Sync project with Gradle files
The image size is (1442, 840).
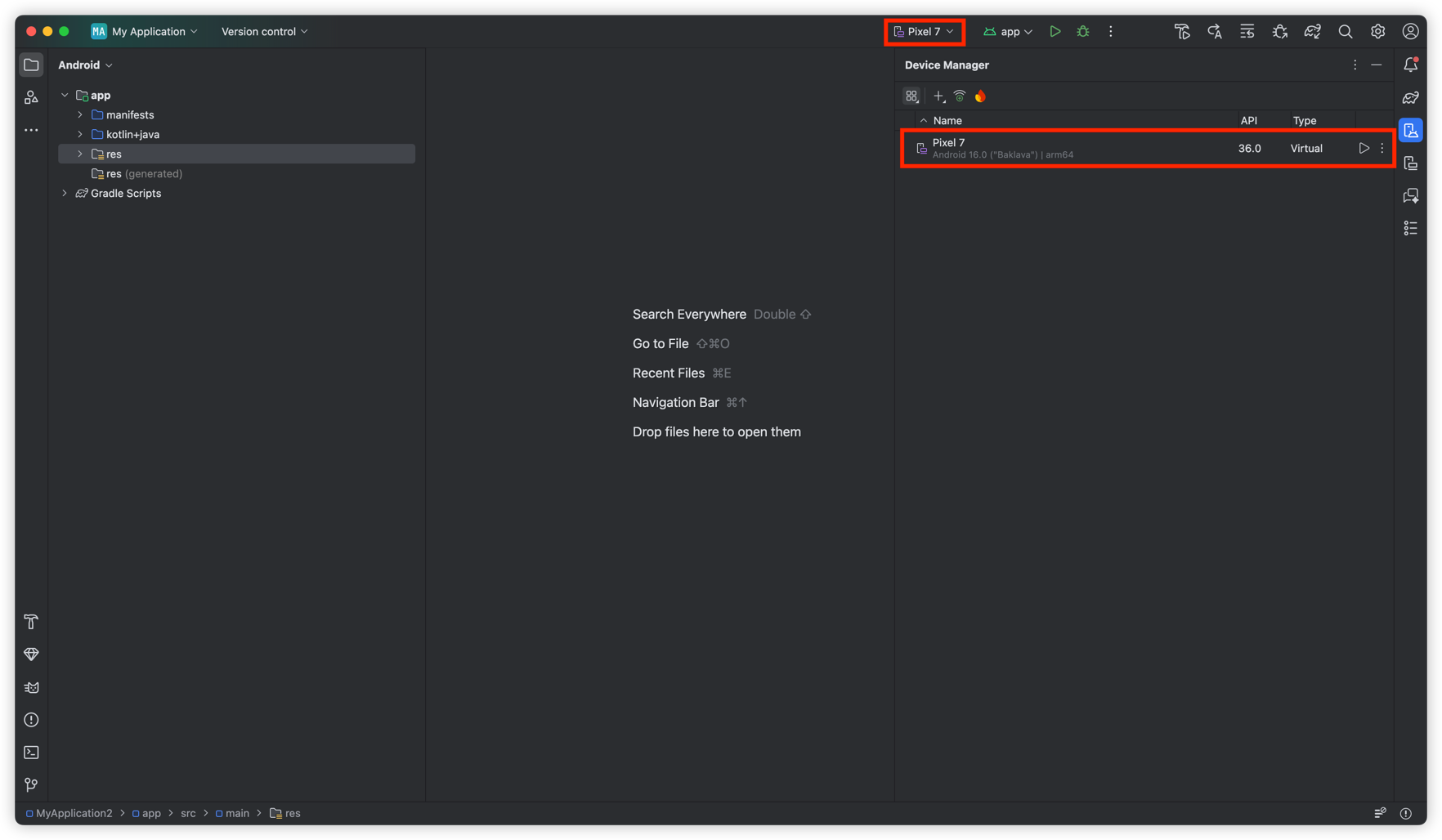tap(1312, 32)
